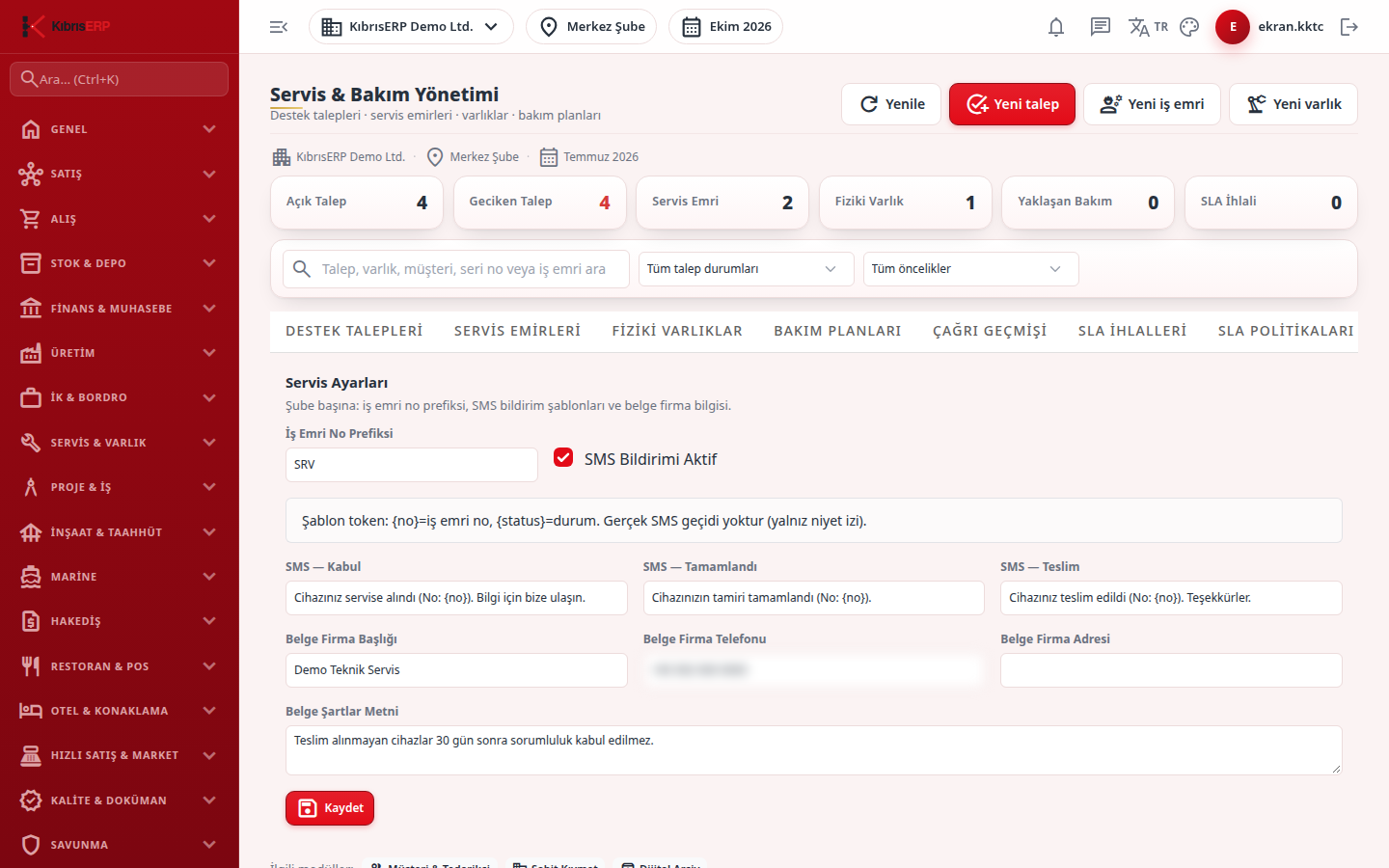Open the KıbrısERP Demo Ltd. company selector
The image size is (1389, 868).
tap(411, 27)
